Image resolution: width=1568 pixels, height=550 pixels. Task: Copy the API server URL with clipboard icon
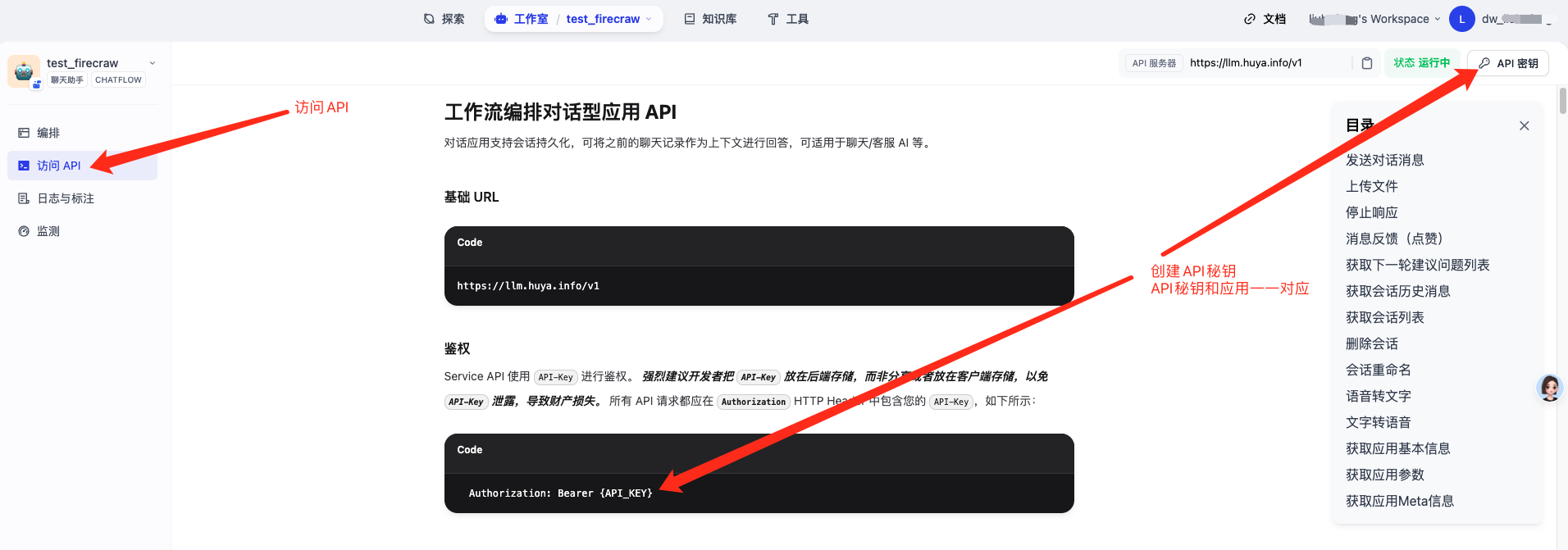click(x=1366, y=63)
